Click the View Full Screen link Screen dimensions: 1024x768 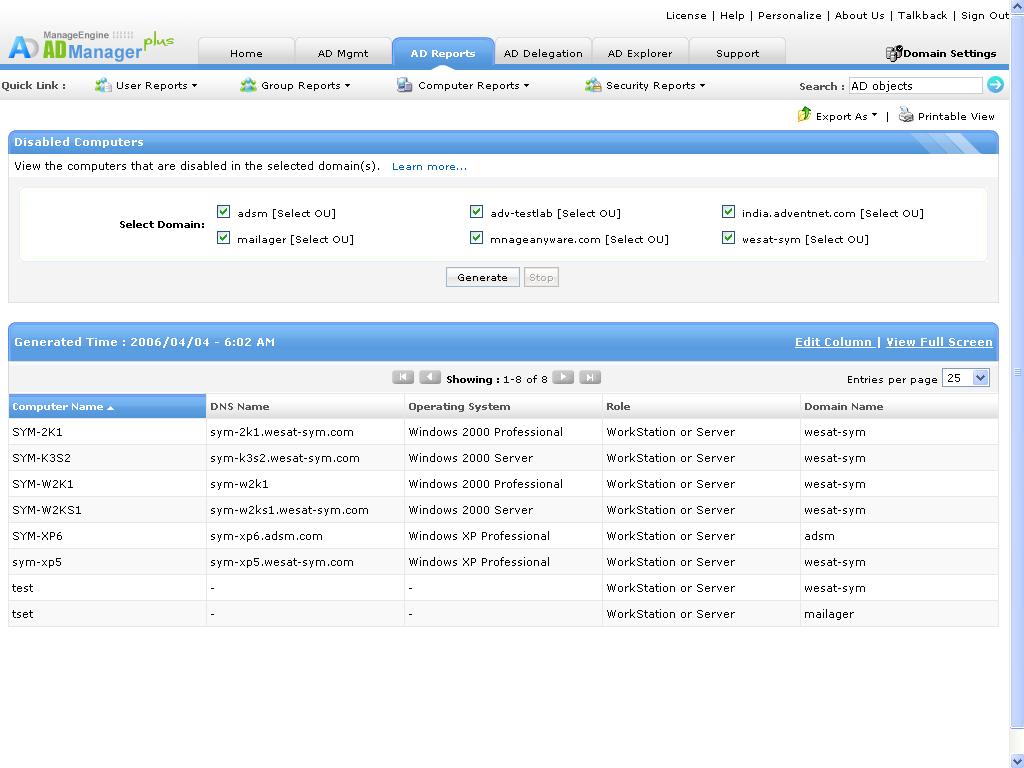pos(939,342)
